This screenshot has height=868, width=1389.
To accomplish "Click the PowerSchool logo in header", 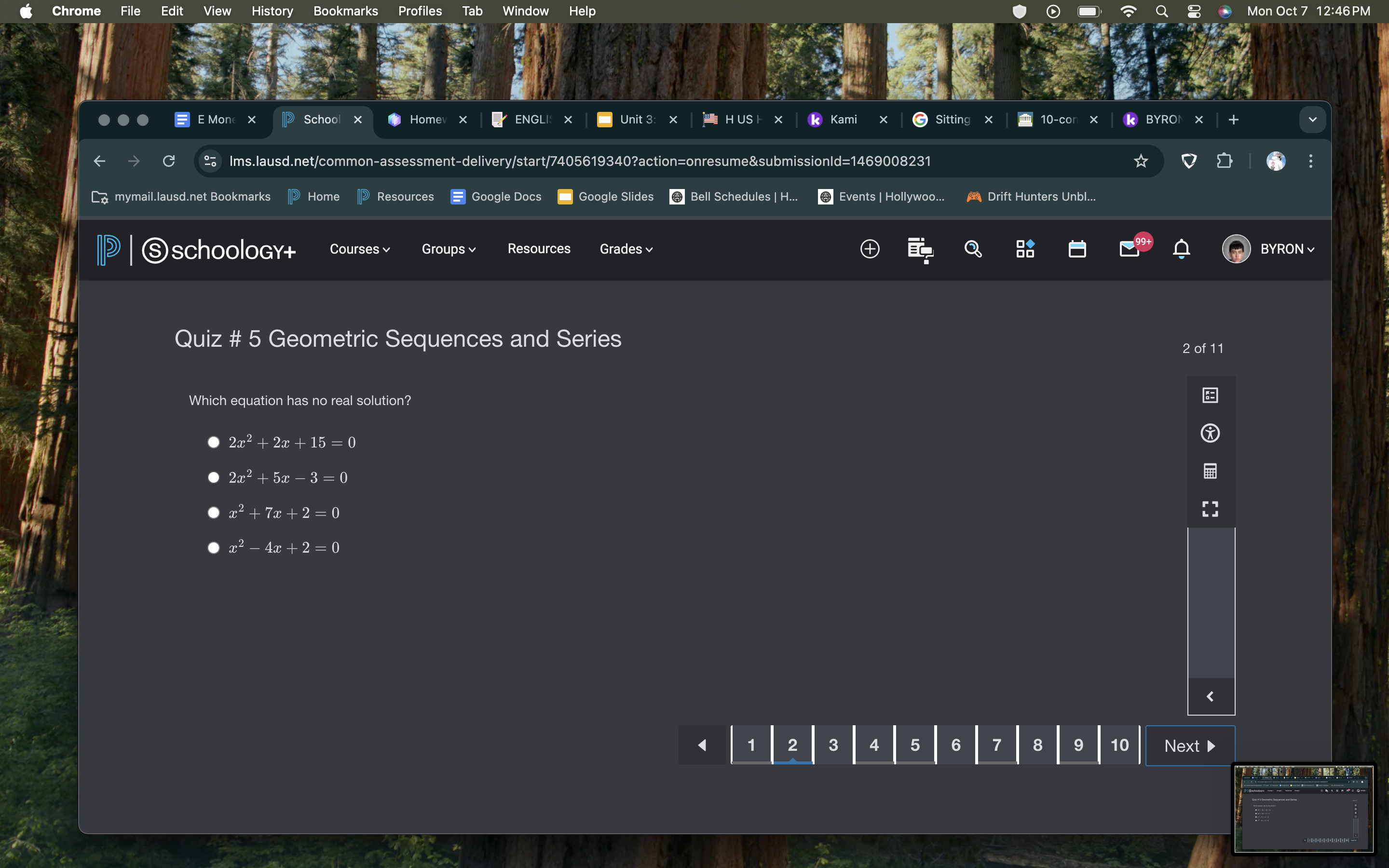I will coord(109,249).
